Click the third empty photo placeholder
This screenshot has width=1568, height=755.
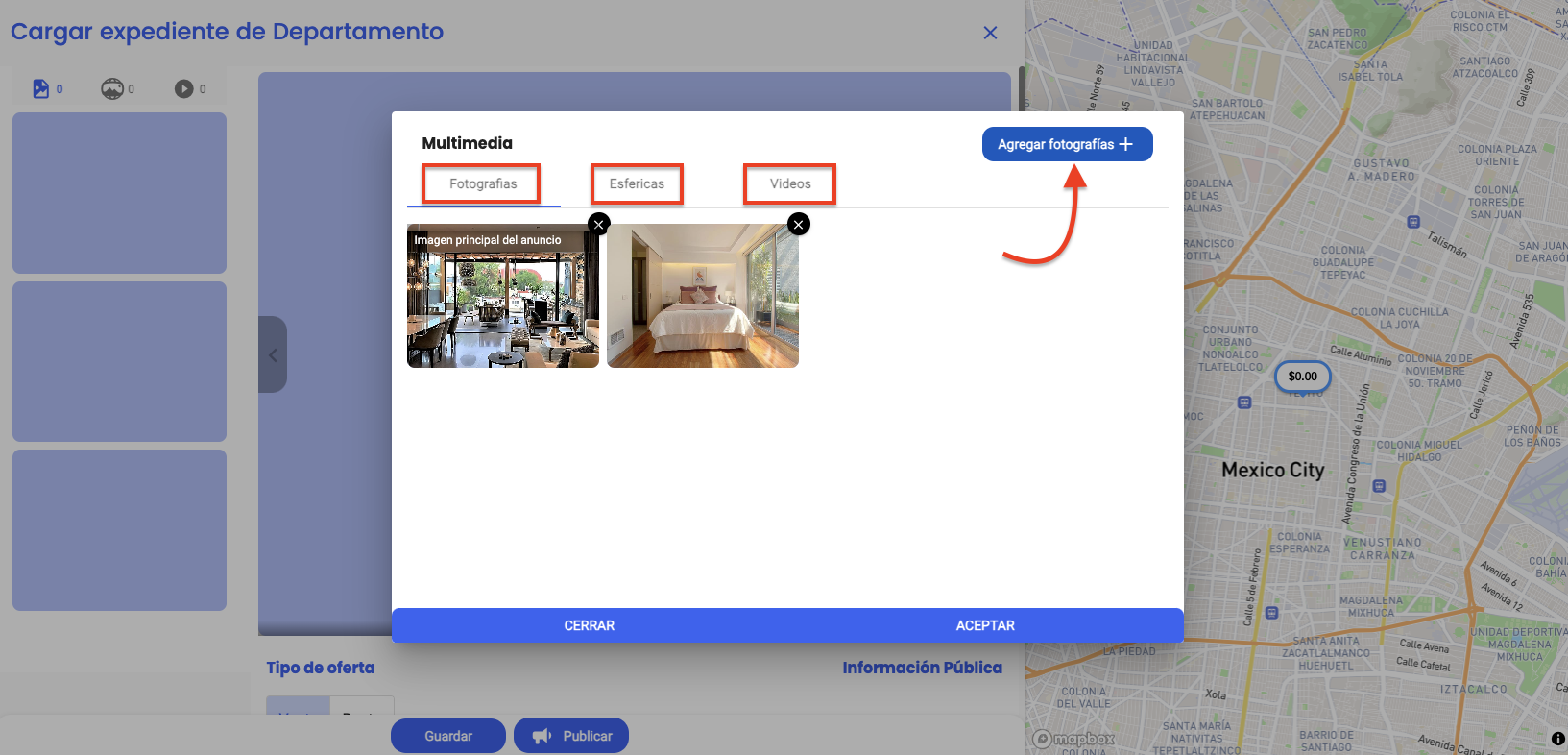click(119, 530)
